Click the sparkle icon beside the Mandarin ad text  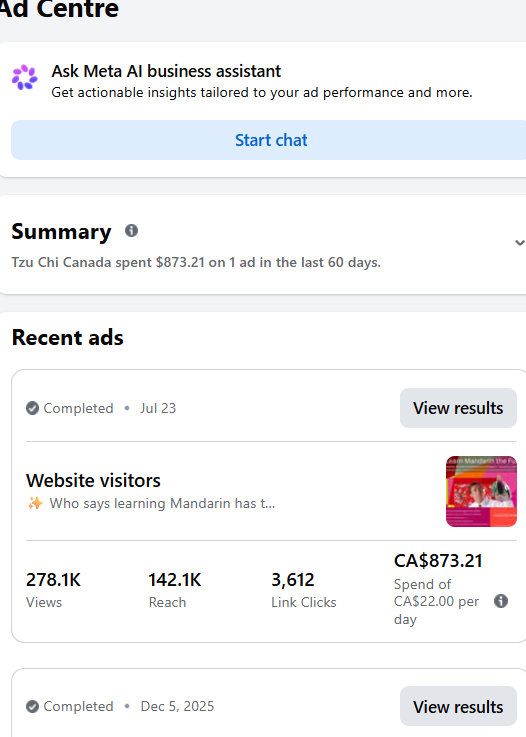pyautogui.click(x=35, y=503)
